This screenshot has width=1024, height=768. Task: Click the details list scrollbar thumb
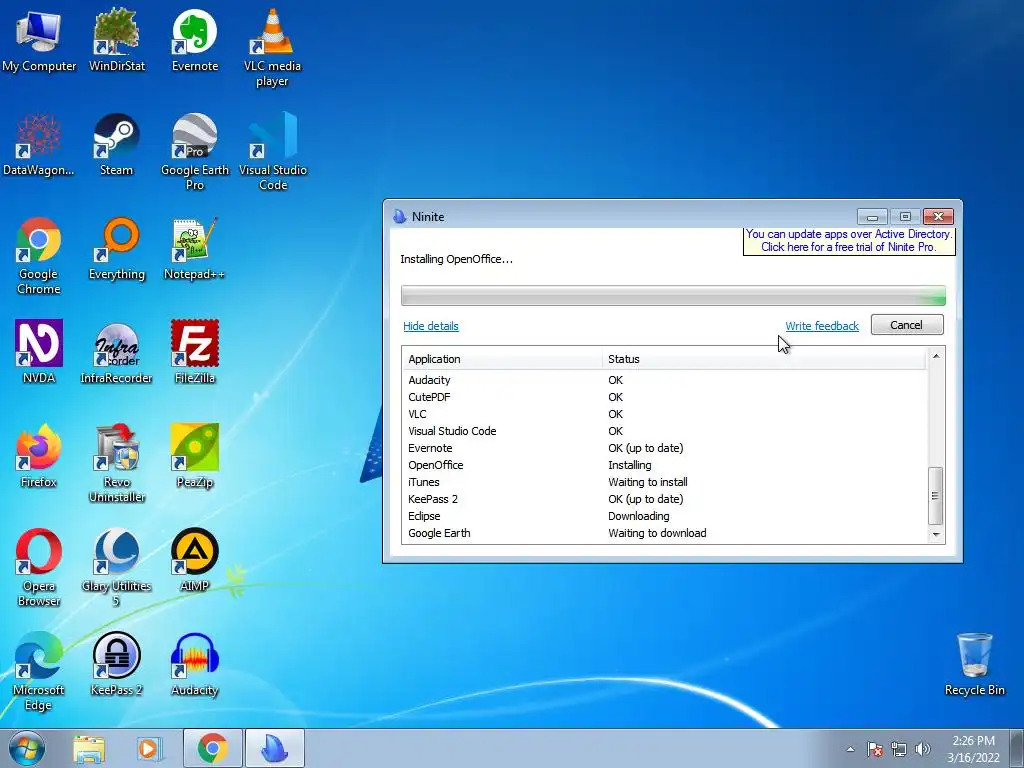coord(936,496)
